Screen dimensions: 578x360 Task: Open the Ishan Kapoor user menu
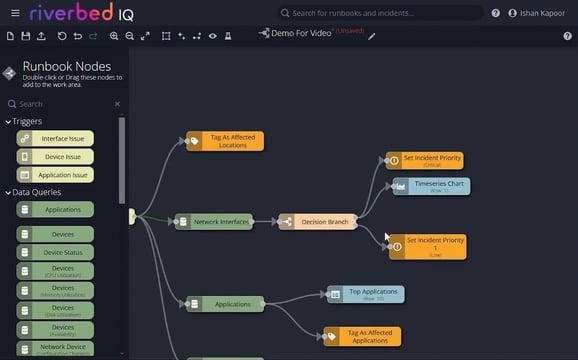(536, 13)
